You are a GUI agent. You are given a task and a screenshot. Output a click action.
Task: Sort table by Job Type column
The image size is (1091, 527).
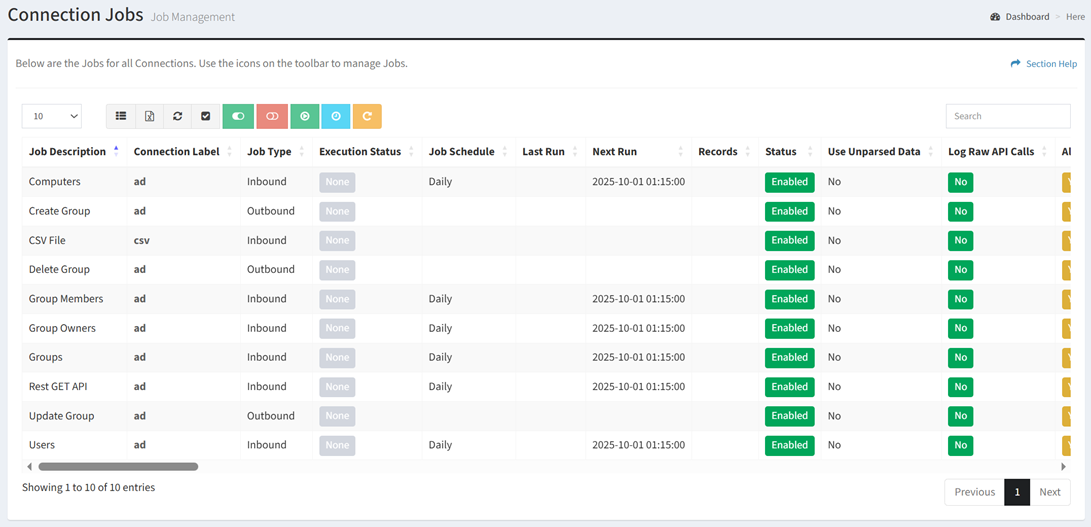click(269, 152)
